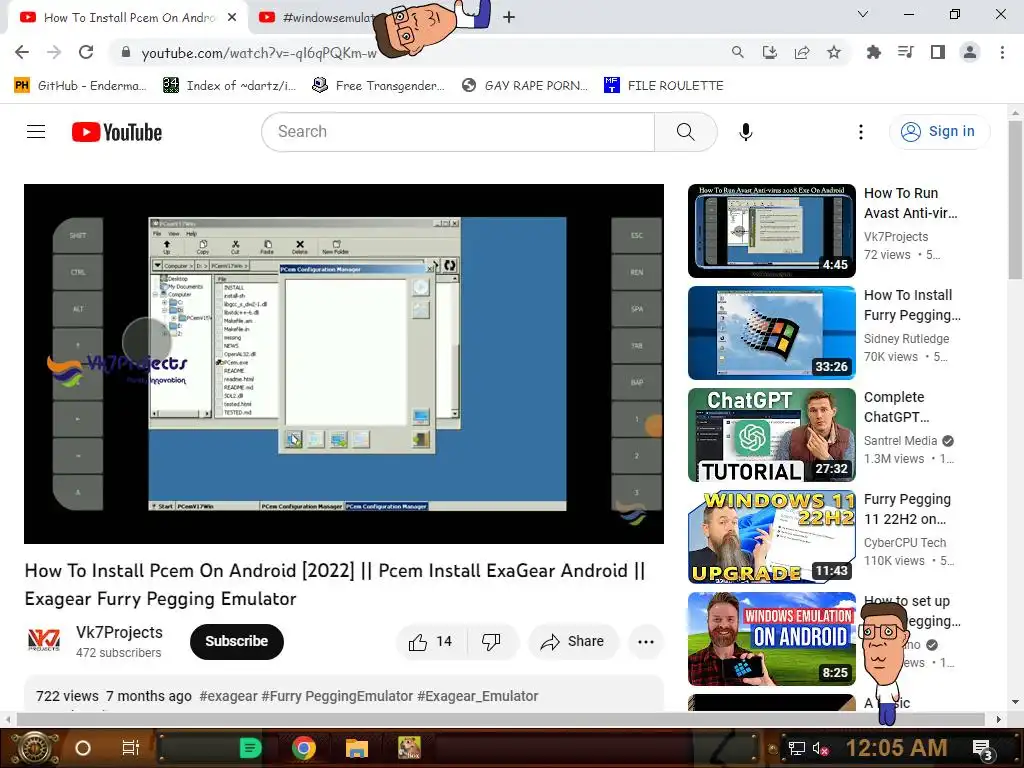Image resolution: width=1024 pixels, height=768 pixels.
Task: Open the notification center icon
Action: pyautogui.click(x=983, y=749)
